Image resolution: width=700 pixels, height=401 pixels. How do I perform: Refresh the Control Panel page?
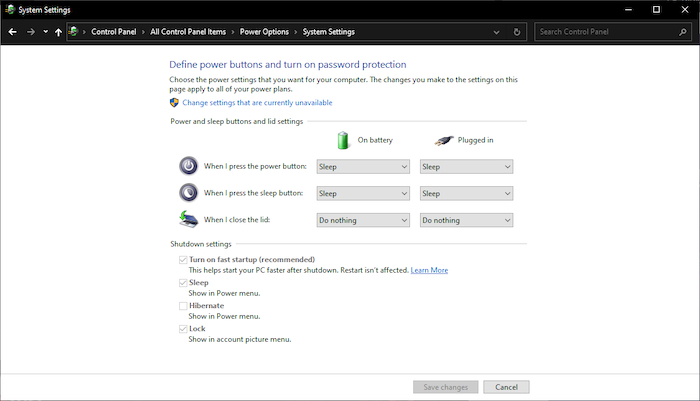[x=517, y=32]
